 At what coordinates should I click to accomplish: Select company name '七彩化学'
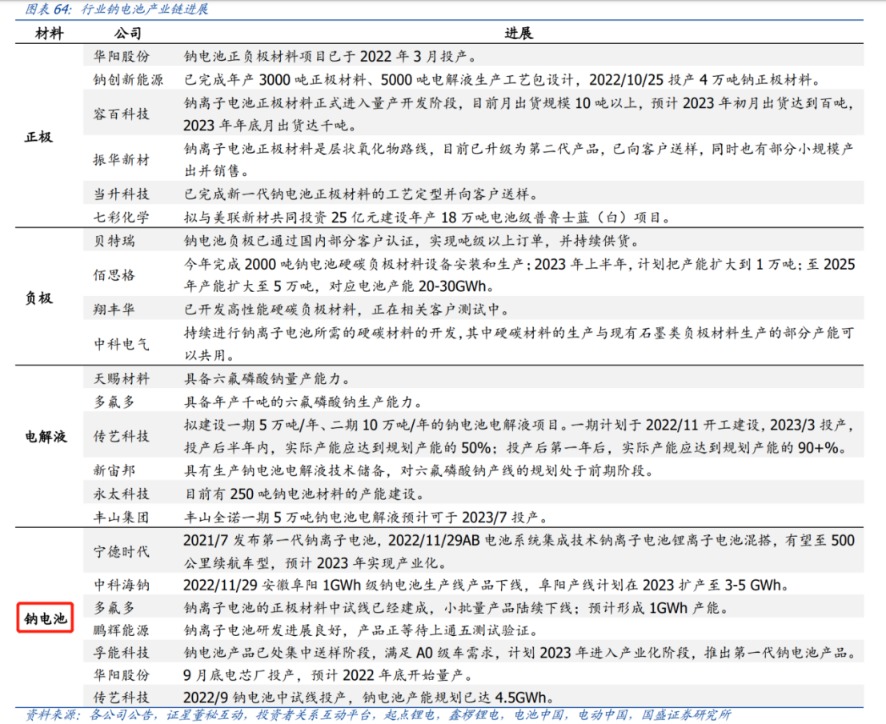coord(121,217)
